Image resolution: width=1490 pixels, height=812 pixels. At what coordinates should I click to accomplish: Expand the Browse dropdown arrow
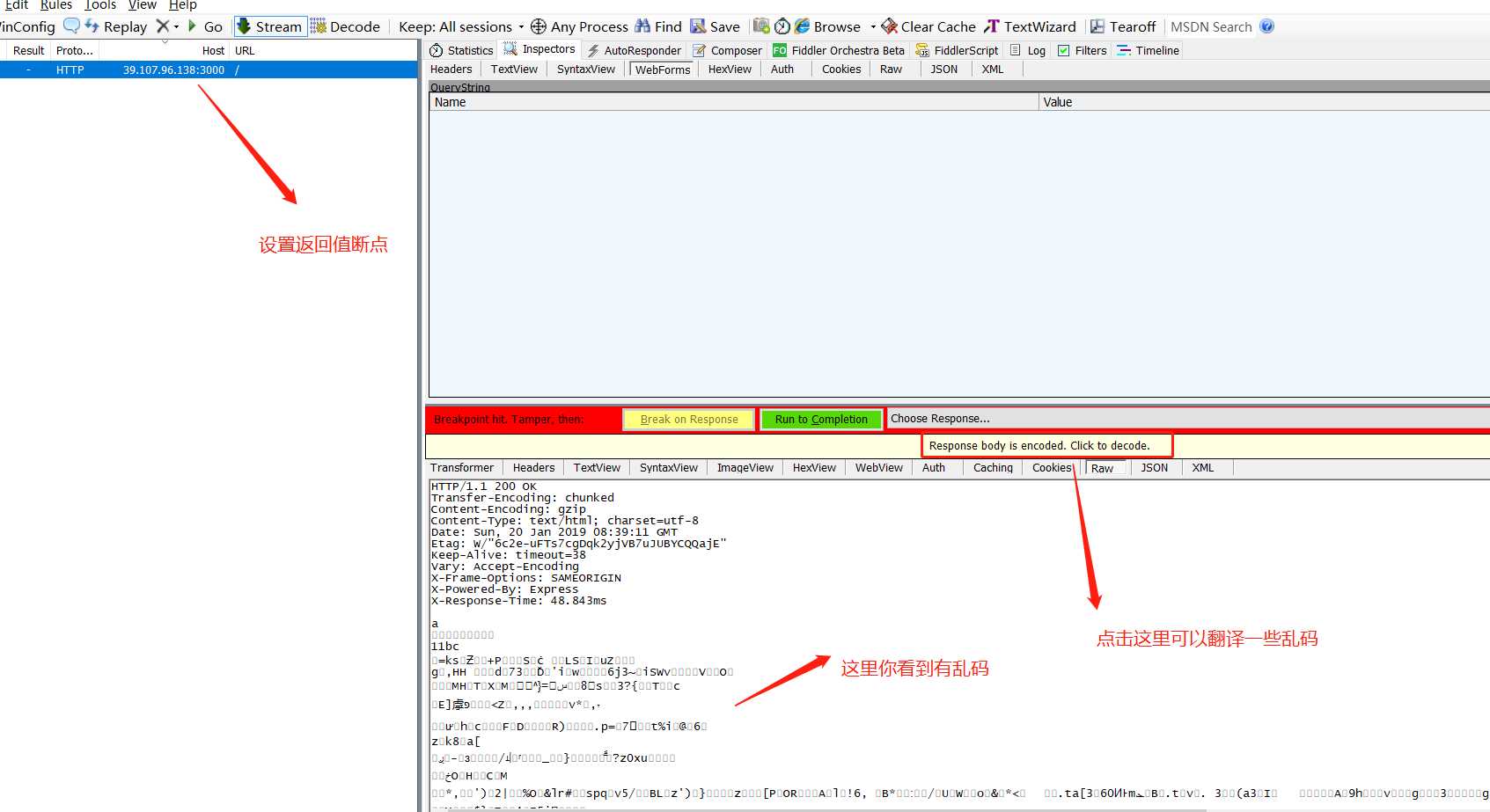(873, 26)
